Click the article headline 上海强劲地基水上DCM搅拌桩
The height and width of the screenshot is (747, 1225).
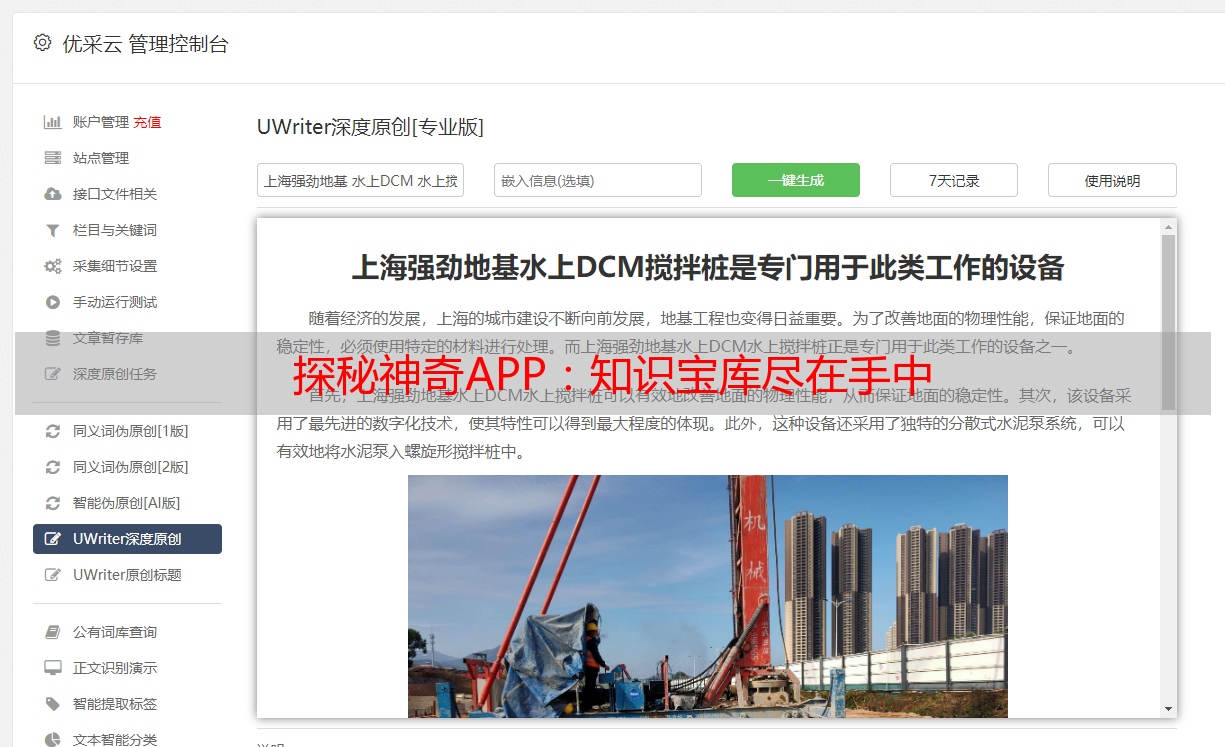pyautogui.click(x=708, y=268)
